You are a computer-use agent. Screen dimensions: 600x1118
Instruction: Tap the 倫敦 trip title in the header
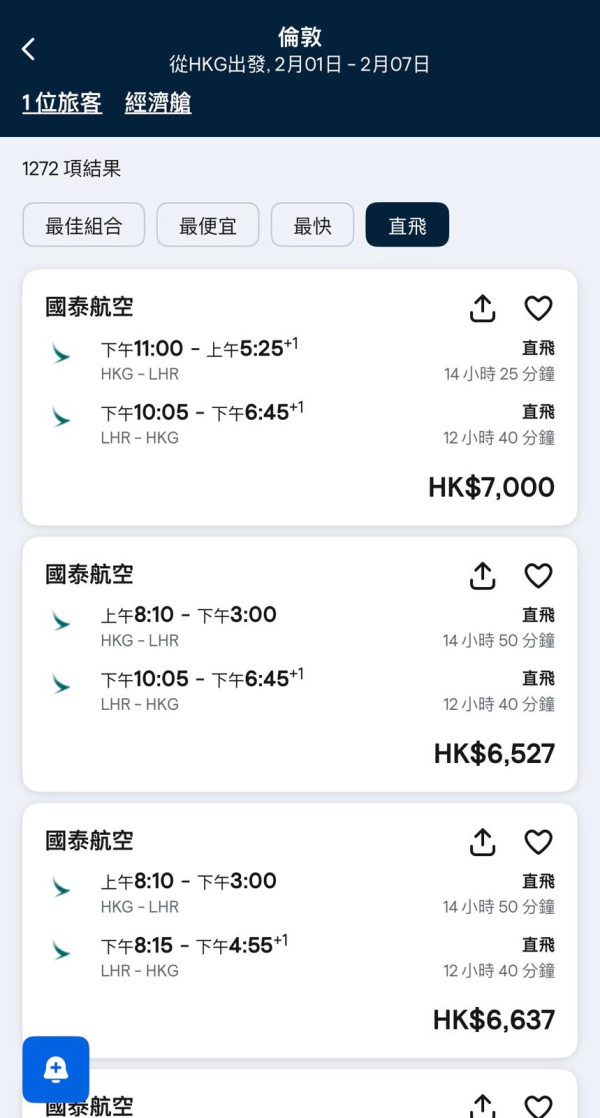coord(300,36)
